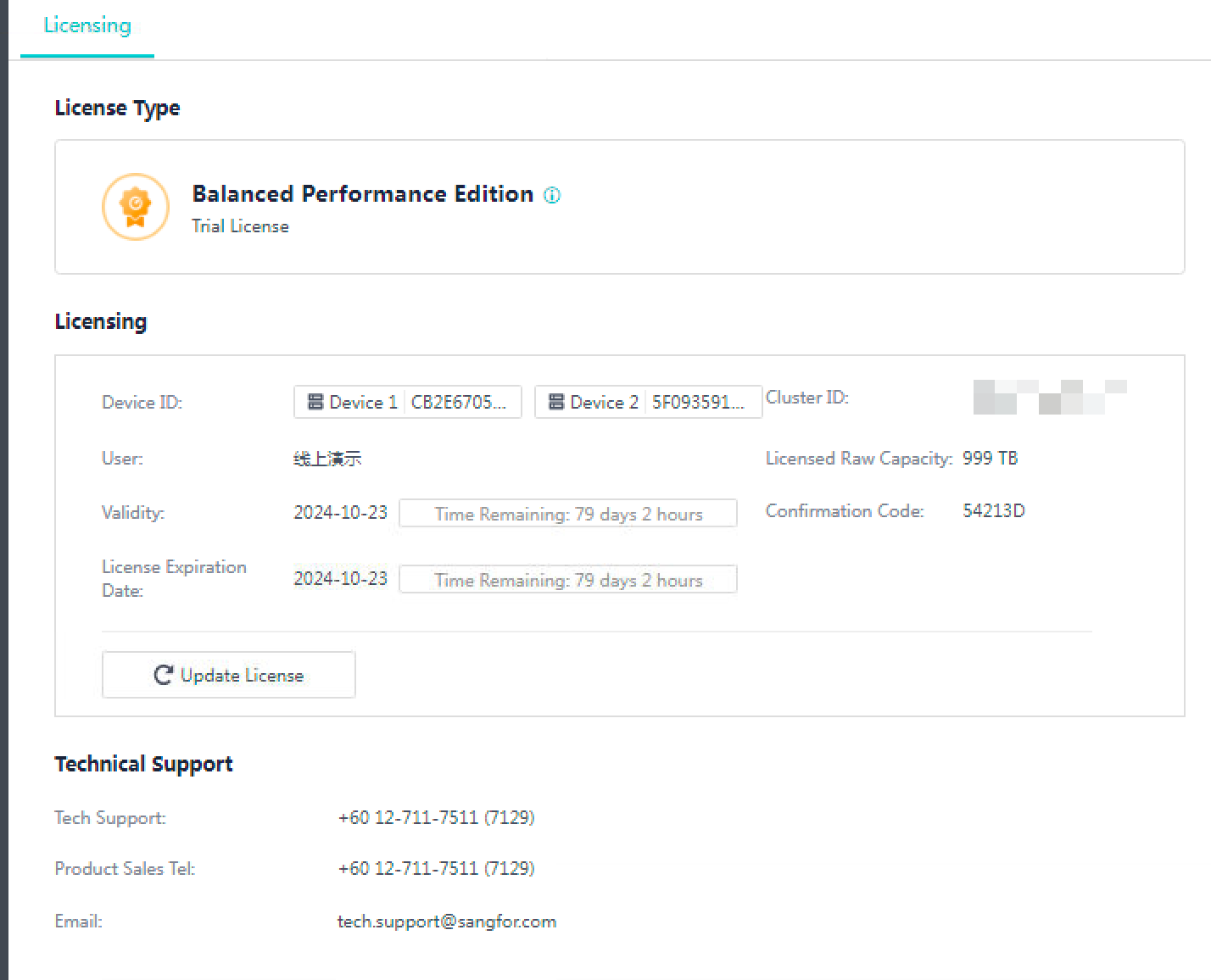Click the Update License button
This screenshot has height=980, width=1211.
[229, 675]
